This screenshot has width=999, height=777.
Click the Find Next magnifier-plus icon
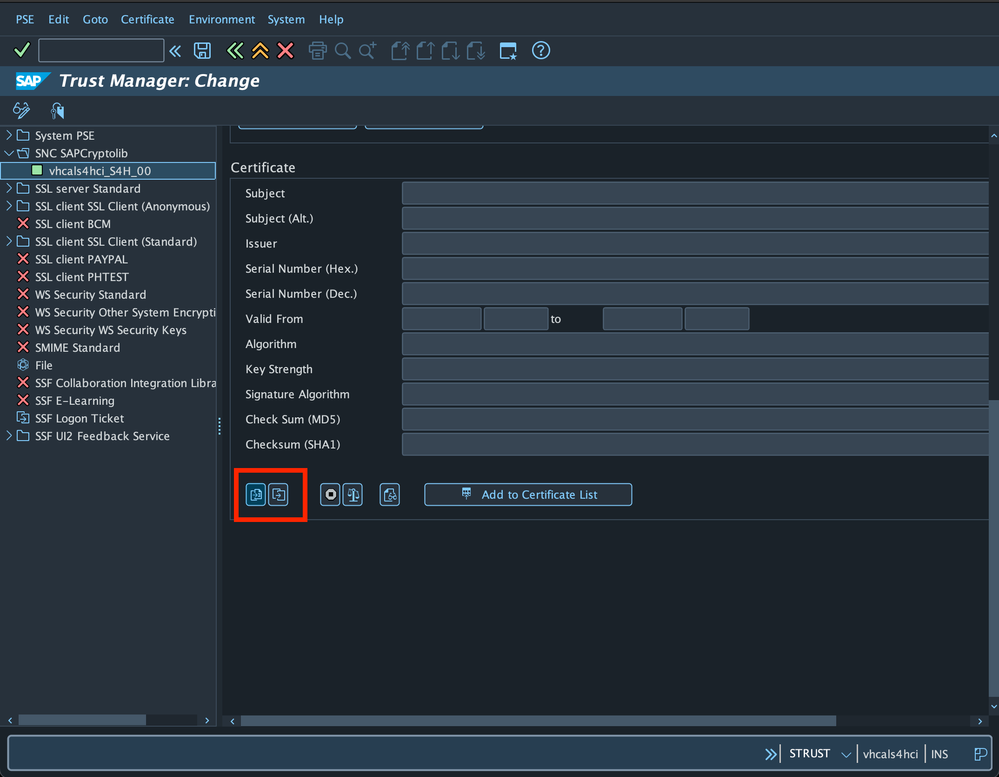click(368, 50)
